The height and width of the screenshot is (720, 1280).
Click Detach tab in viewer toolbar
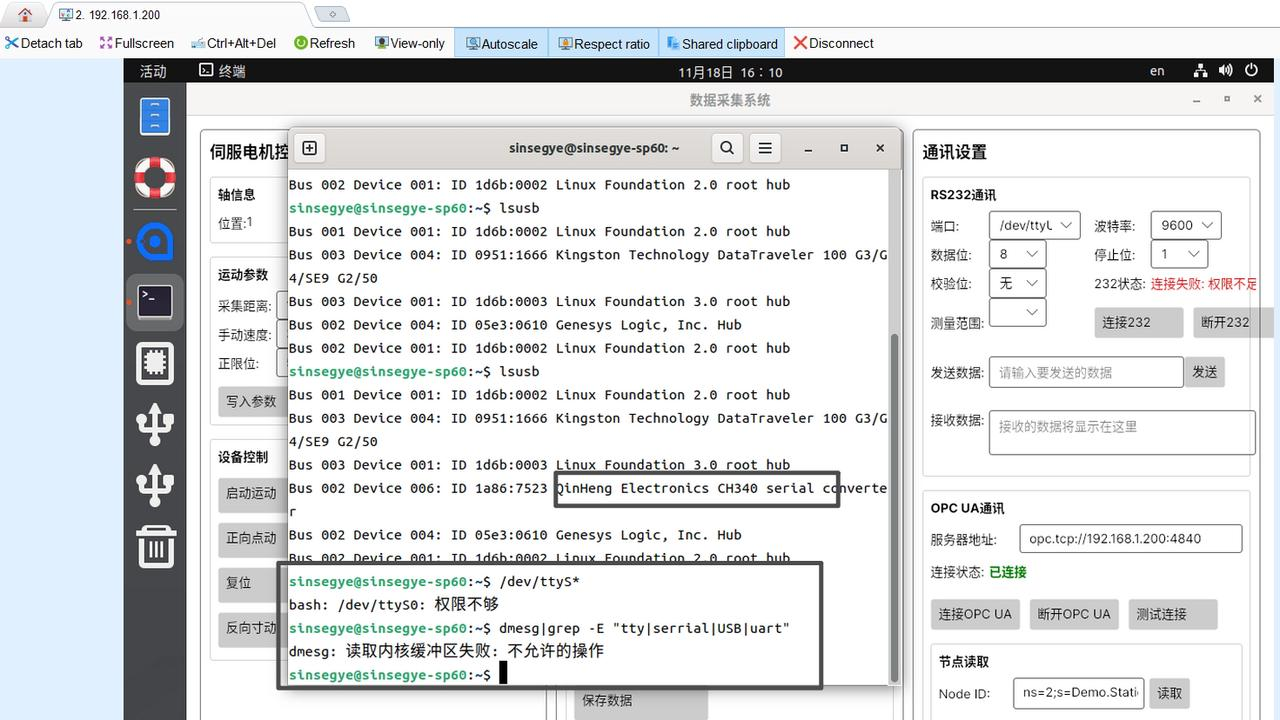44,43
